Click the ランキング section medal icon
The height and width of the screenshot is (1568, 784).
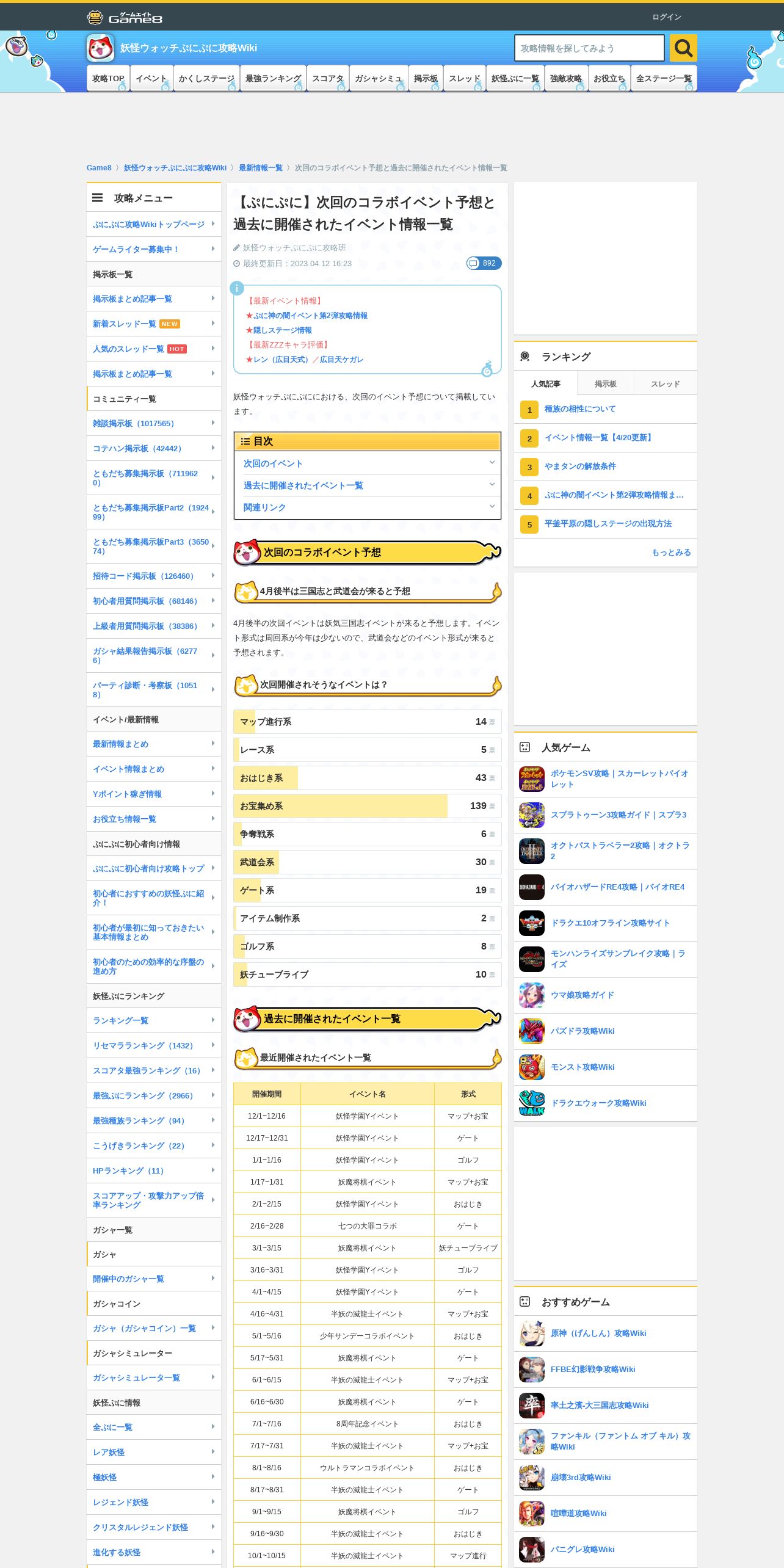(525, 357)
